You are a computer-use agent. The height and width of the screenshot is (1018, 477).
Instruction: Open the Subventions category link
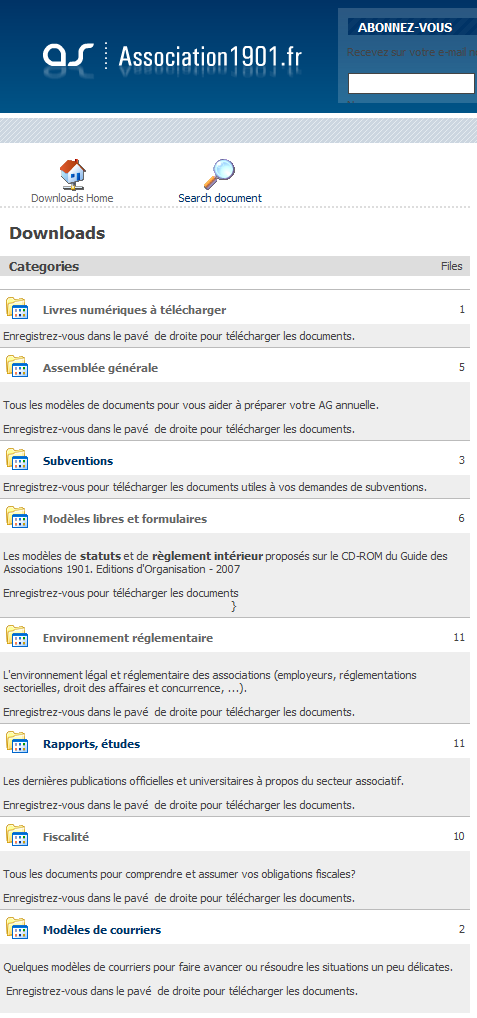pos(78,461)
